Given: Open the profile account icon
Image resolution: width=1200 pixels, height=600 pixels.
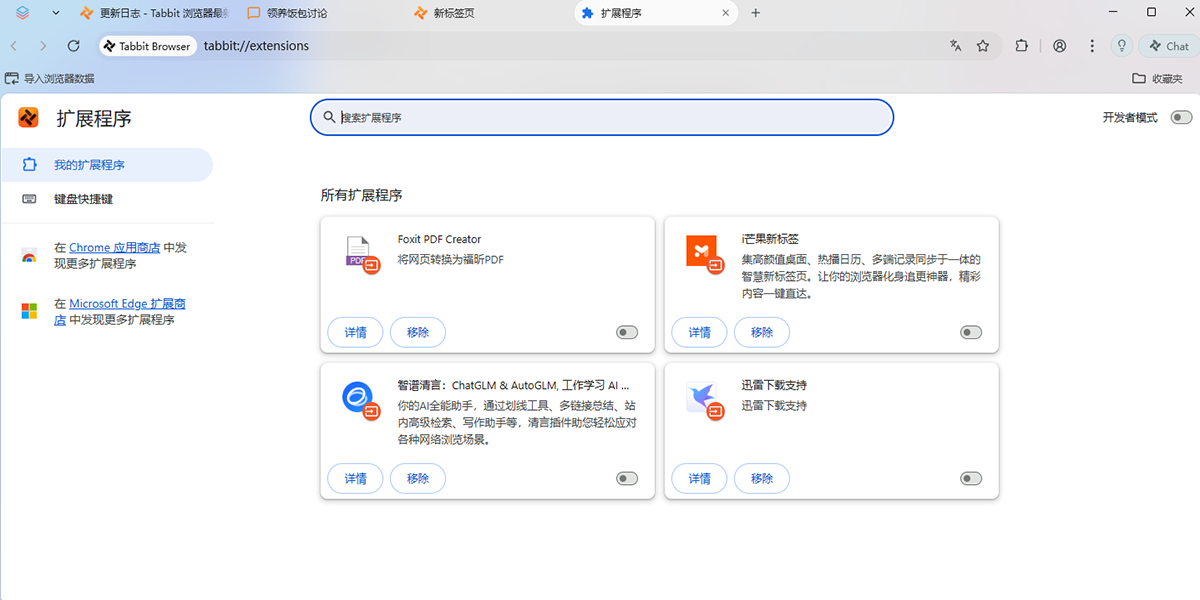Looking at the screenshot, I should tap(1060, 46).
